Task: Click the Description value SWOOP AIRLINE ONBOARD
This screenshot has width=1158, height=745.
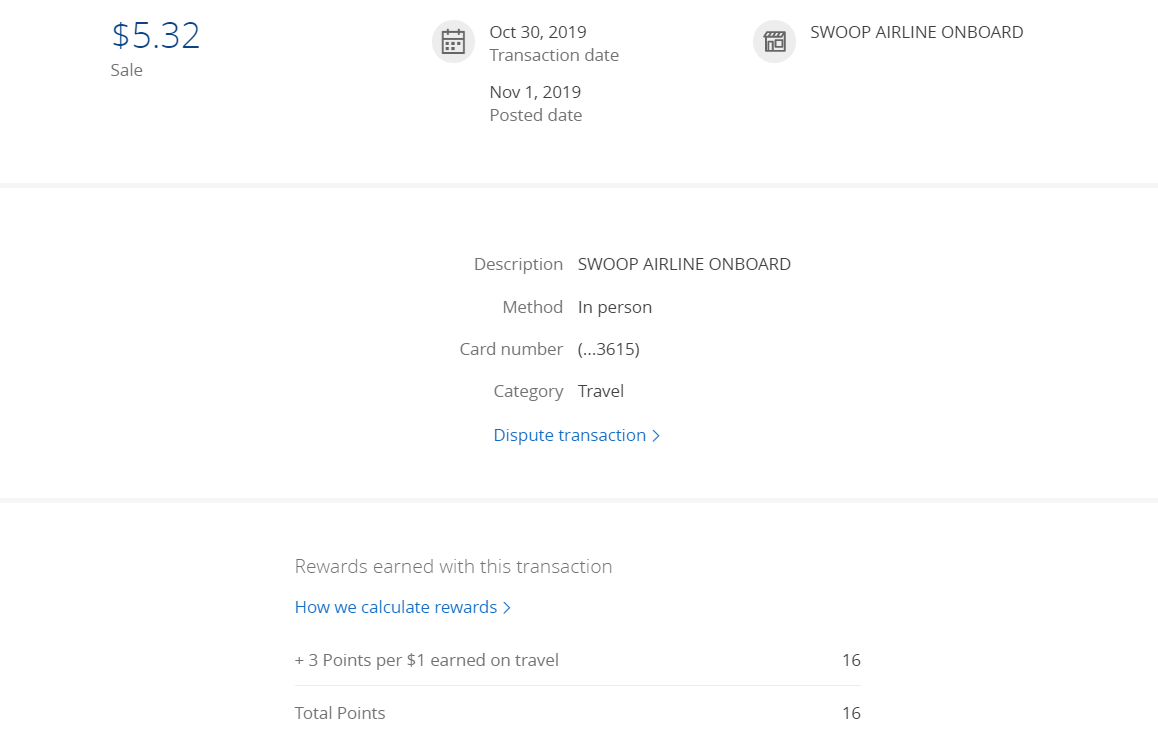Action: [684, 264]
